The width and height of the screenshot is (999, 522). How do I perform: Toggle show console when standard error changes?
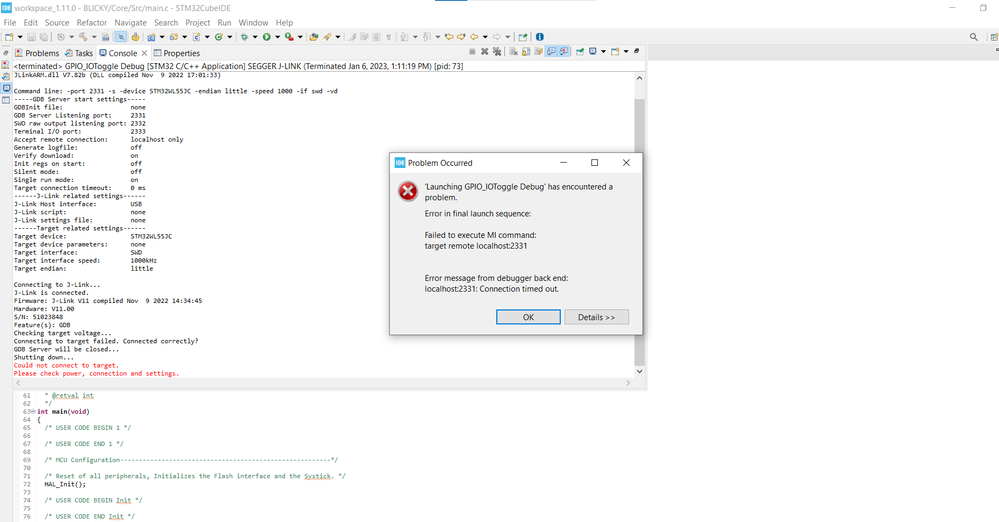(x=564, y=52)
